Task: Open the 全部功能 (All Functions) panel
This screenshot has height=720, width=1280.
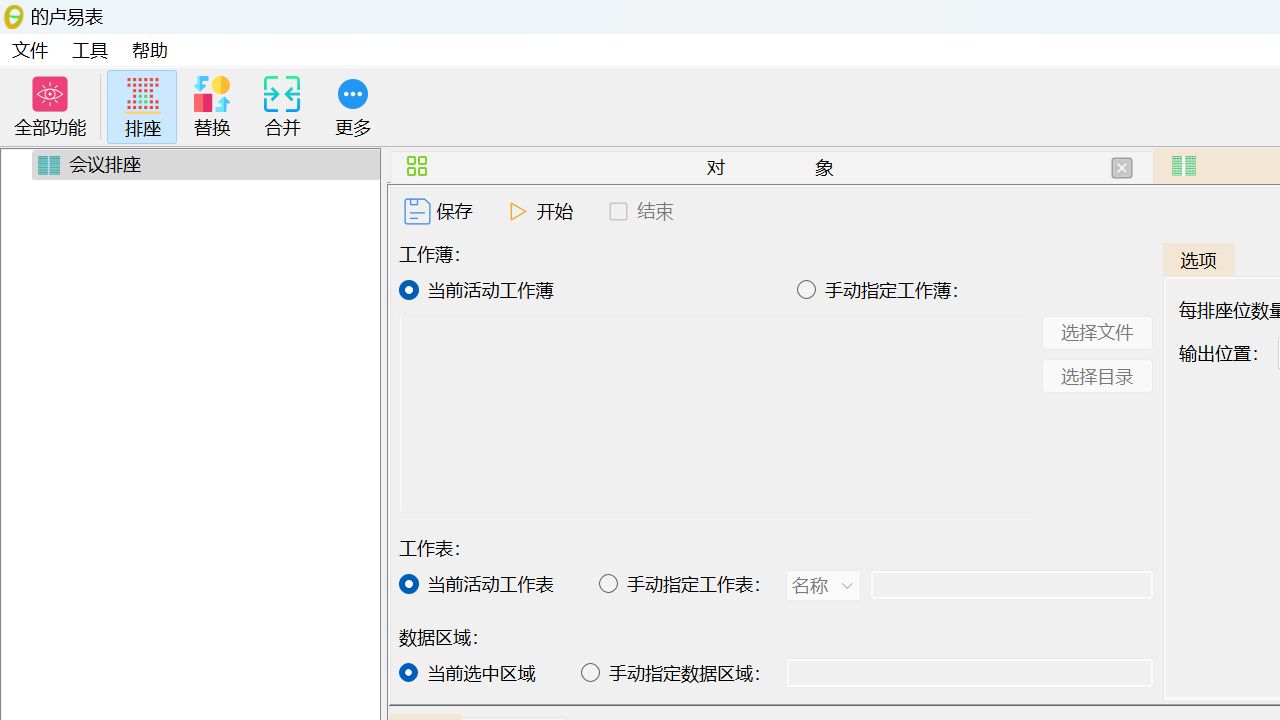Action: [x=49, y=106]
